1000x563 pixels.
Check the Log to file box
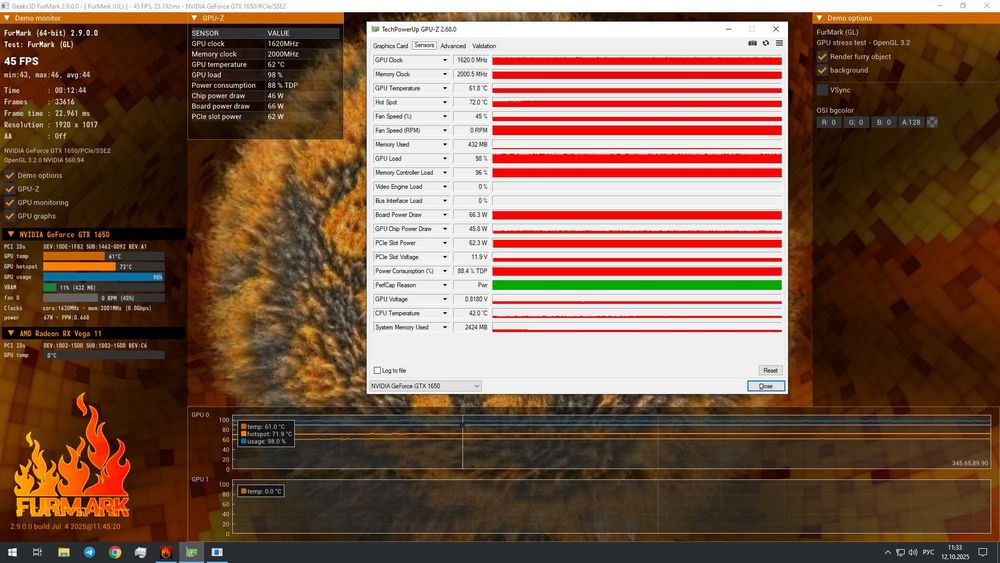pyautogui.click(x=377, y=370)
